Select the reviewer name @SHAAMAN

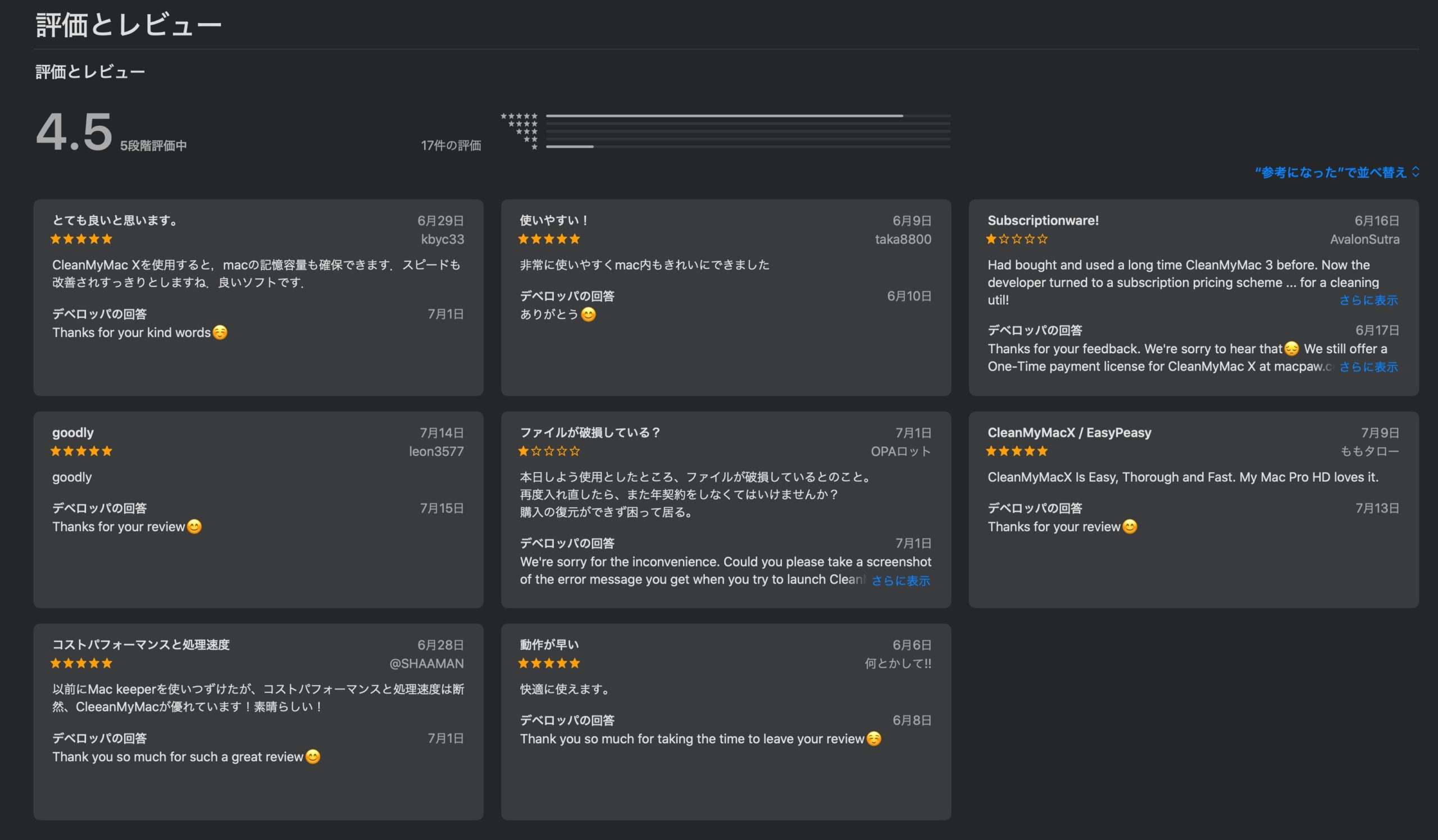(x=426, y=663)
